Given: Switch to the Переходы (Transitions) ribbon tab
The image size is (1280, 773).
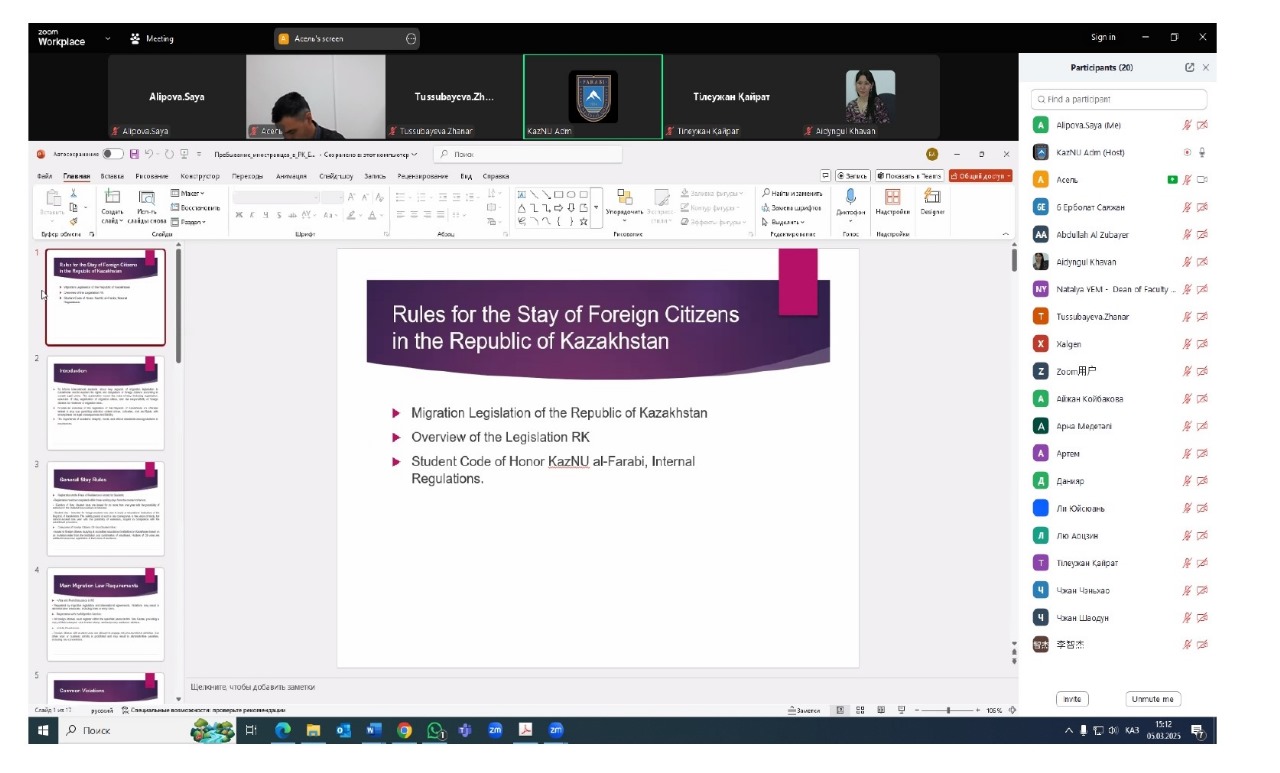Looking at the screenshot, I should (247, 176).
